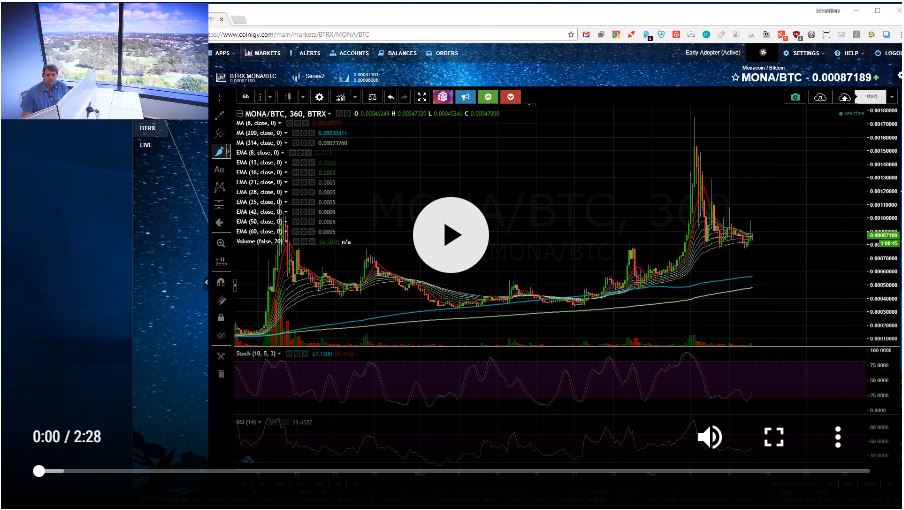Open the 6h interval selector

click(x=246, y=97)
